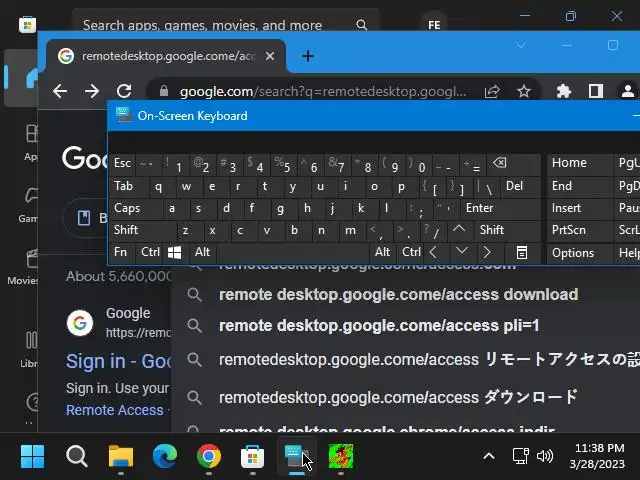Open Windows Start menu

click(32, 456)
